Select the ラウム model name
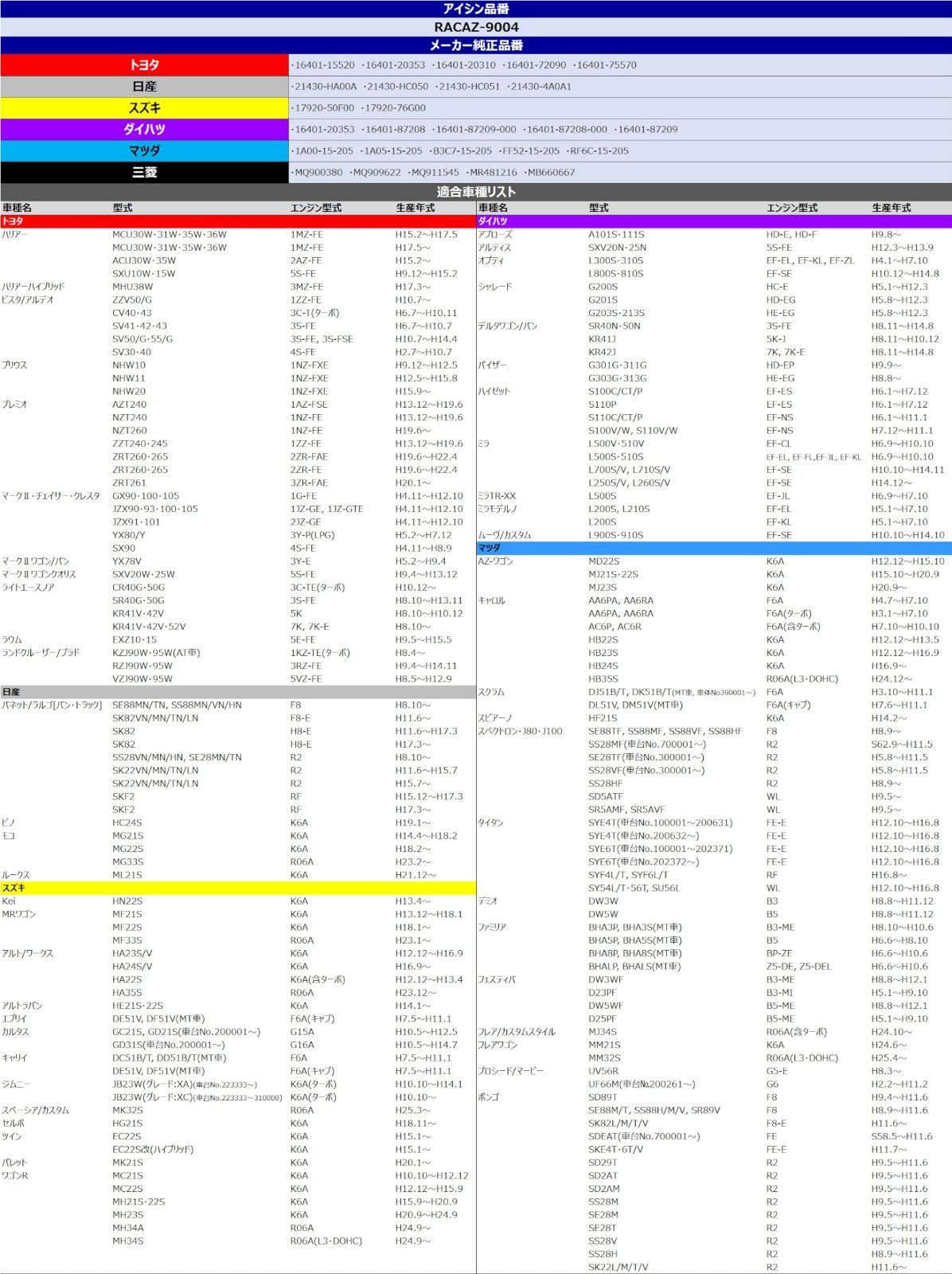The height and width of the screenshot is (1274, 952). tap(12, 640)
